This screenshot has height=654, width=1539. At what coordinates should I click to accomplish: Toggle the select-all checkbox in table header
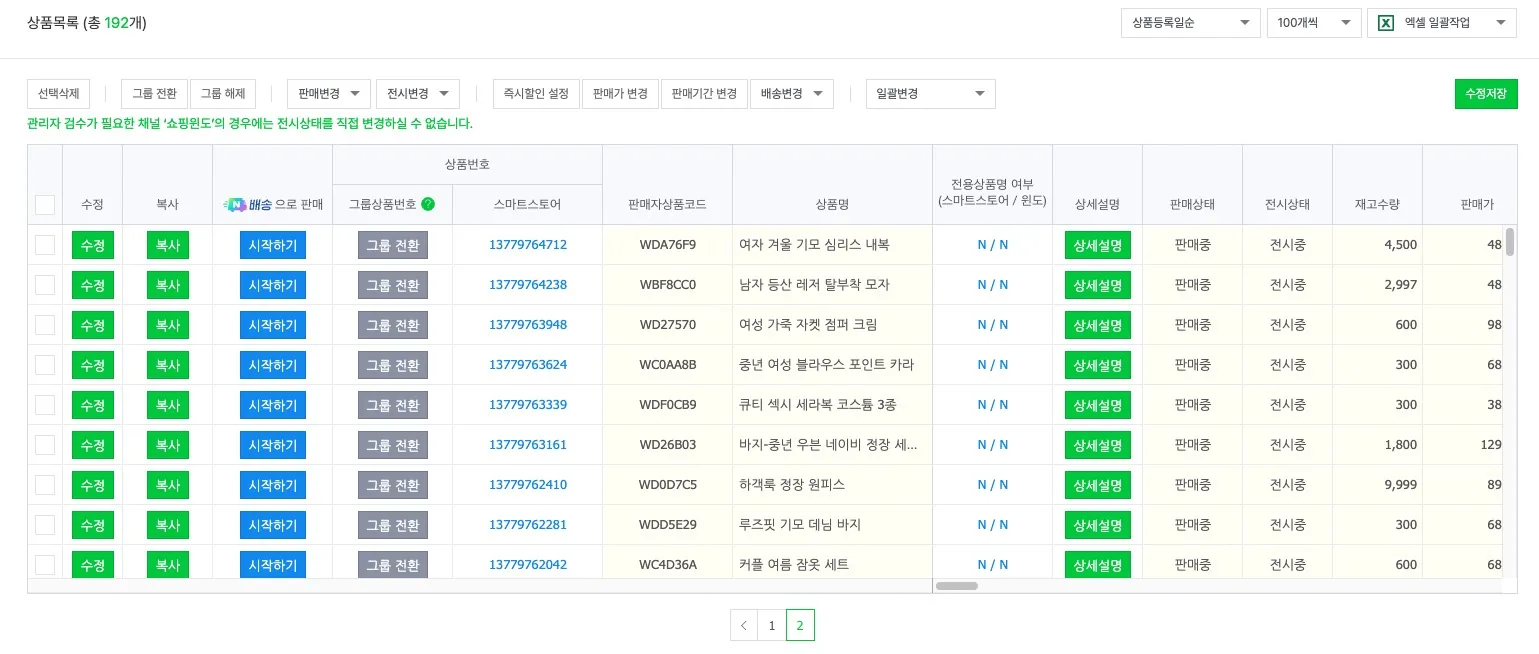[45, 205]
